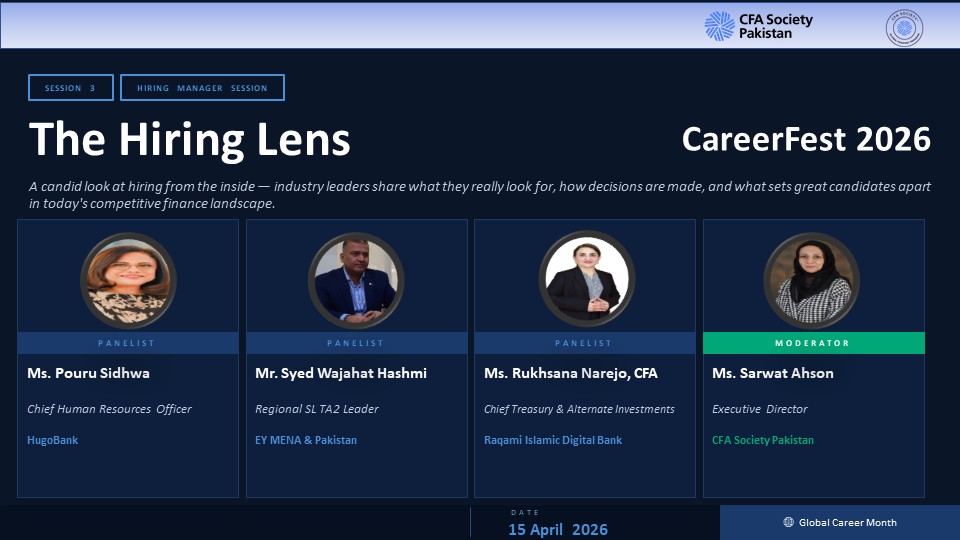This screenshot has width=960, height=540.
Task: Click the PANELIST banner above Pouru Sidhwa
Action: click(128, 343)
